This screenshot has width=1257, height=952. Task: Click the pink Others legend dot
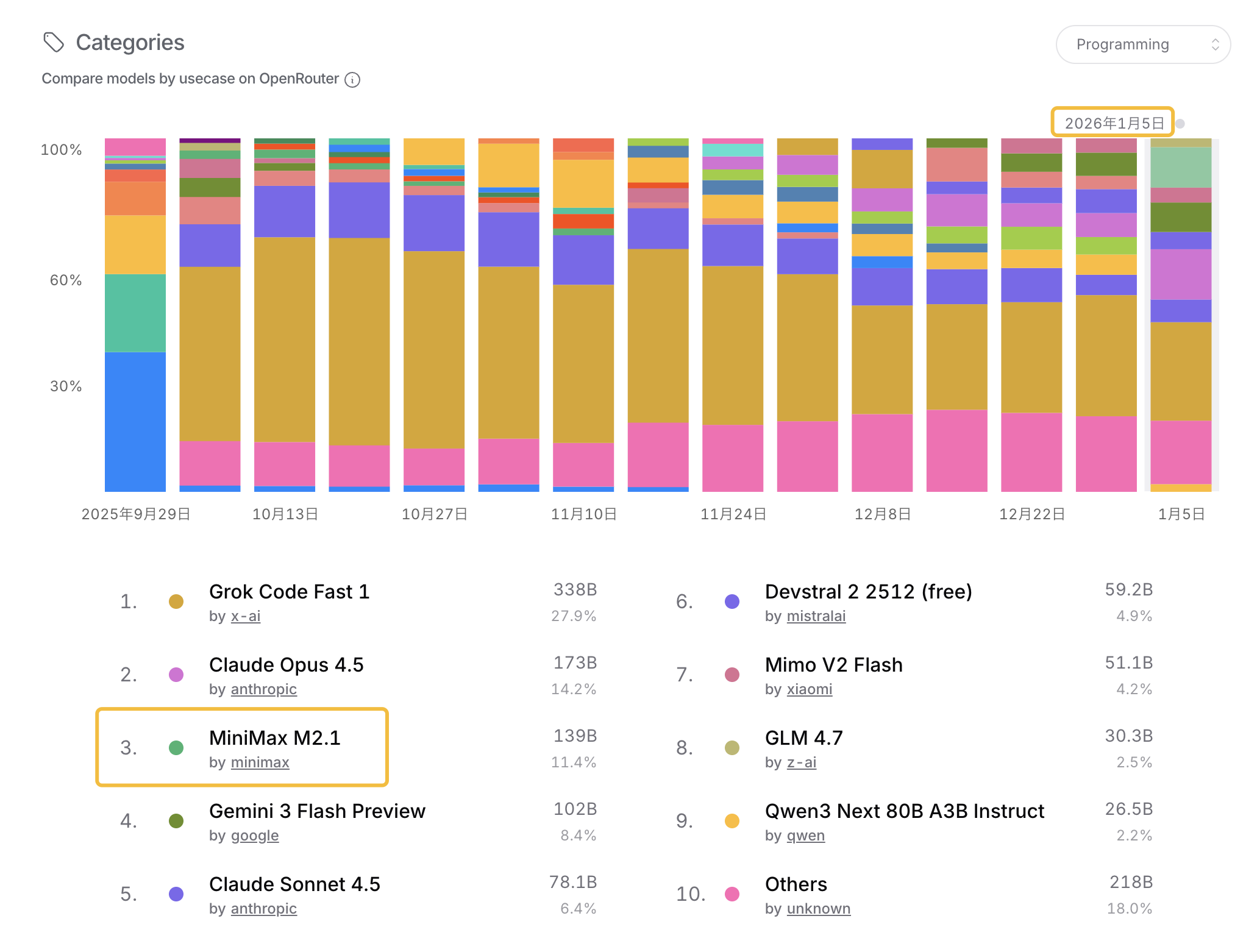732,894
